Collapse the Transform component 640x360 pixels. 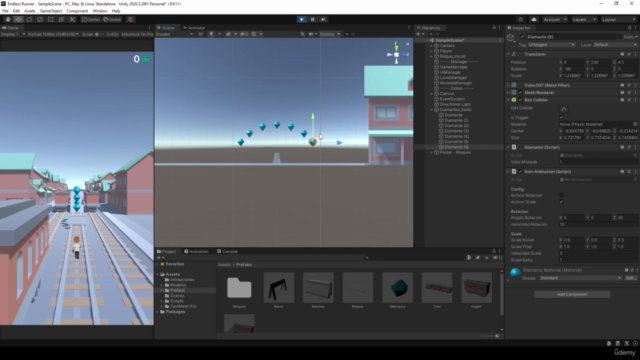coord(508,54)
